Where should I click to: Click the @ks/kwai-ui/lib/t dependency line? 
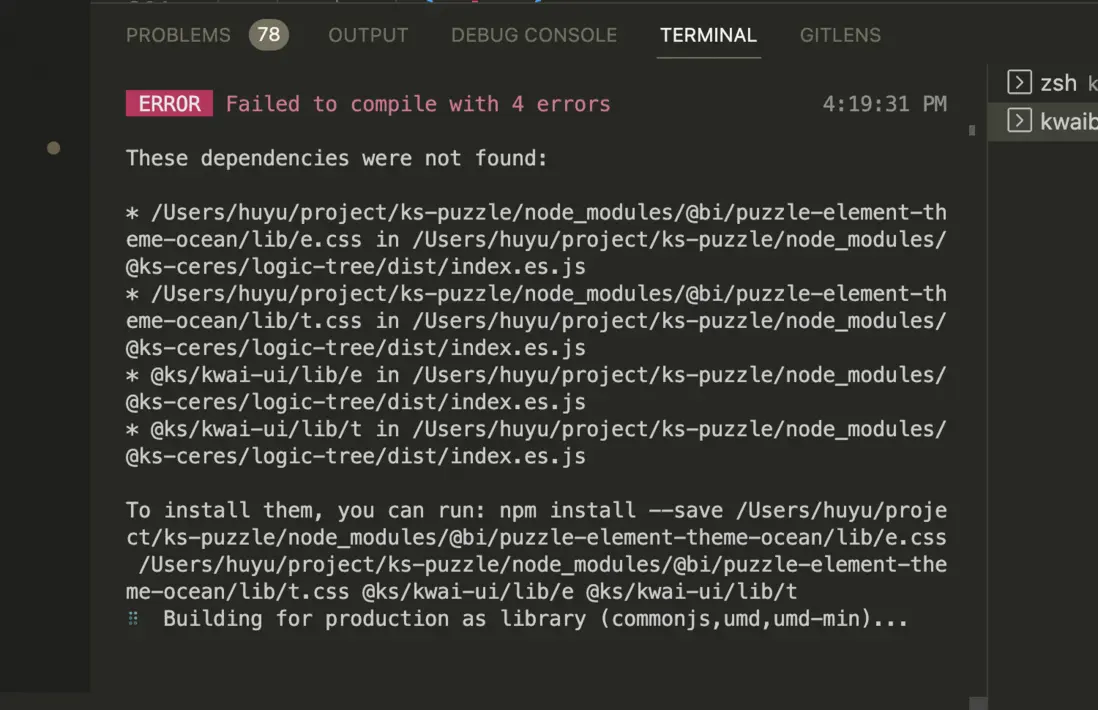point(260,429)
